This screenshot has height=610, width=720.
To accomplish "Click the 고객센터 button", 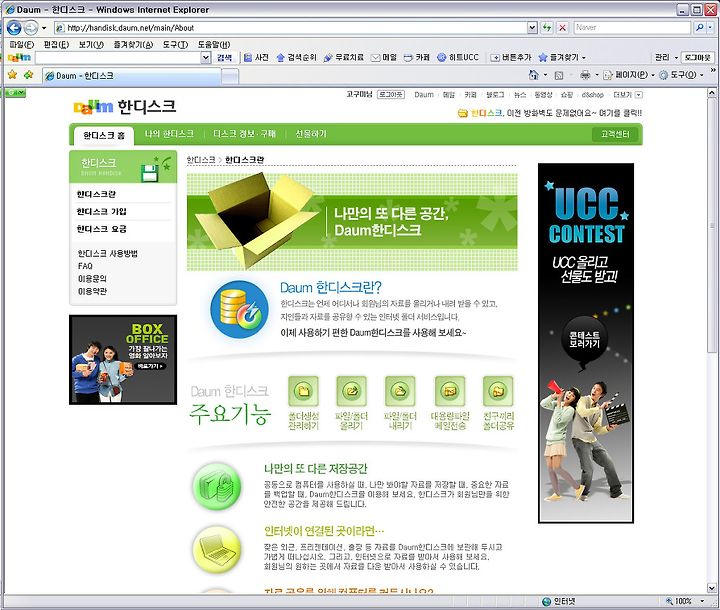I will tap(615, 134).
